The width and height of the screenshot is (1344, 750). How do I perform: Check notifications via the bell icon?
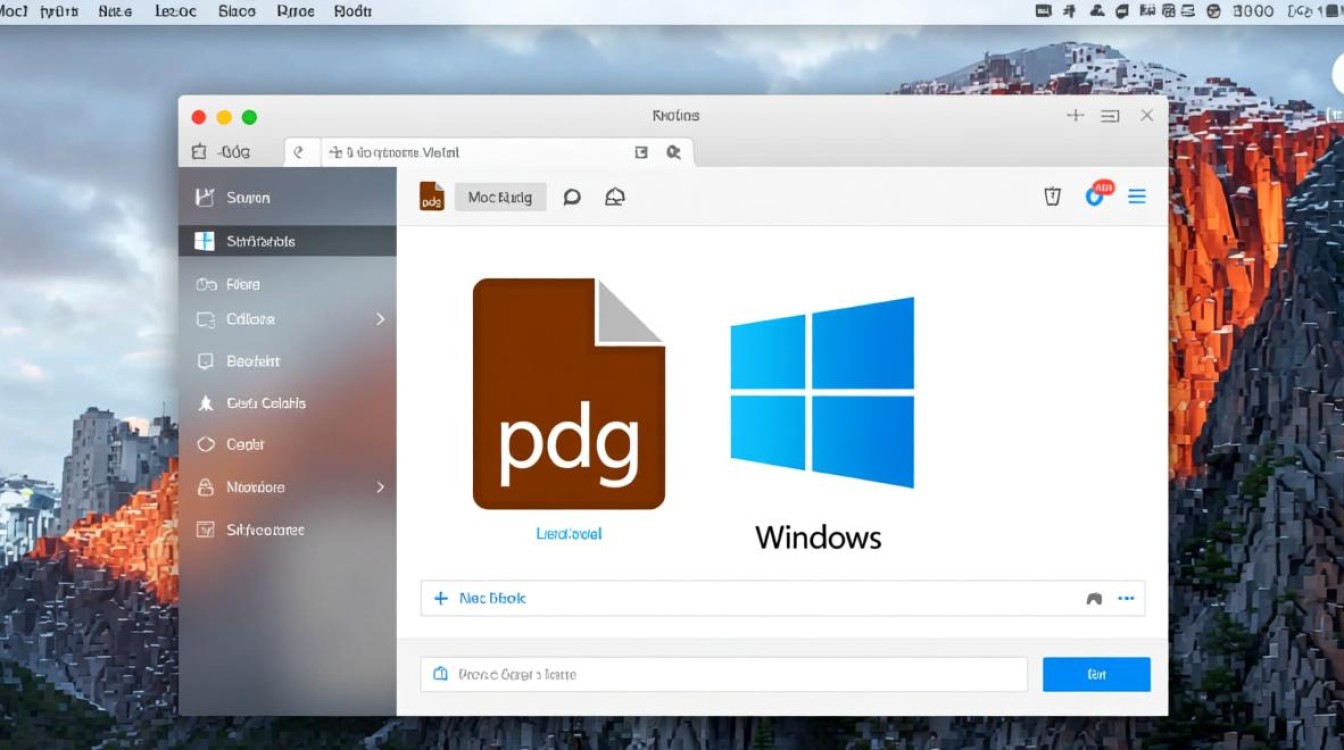click(x=615, y=197)
